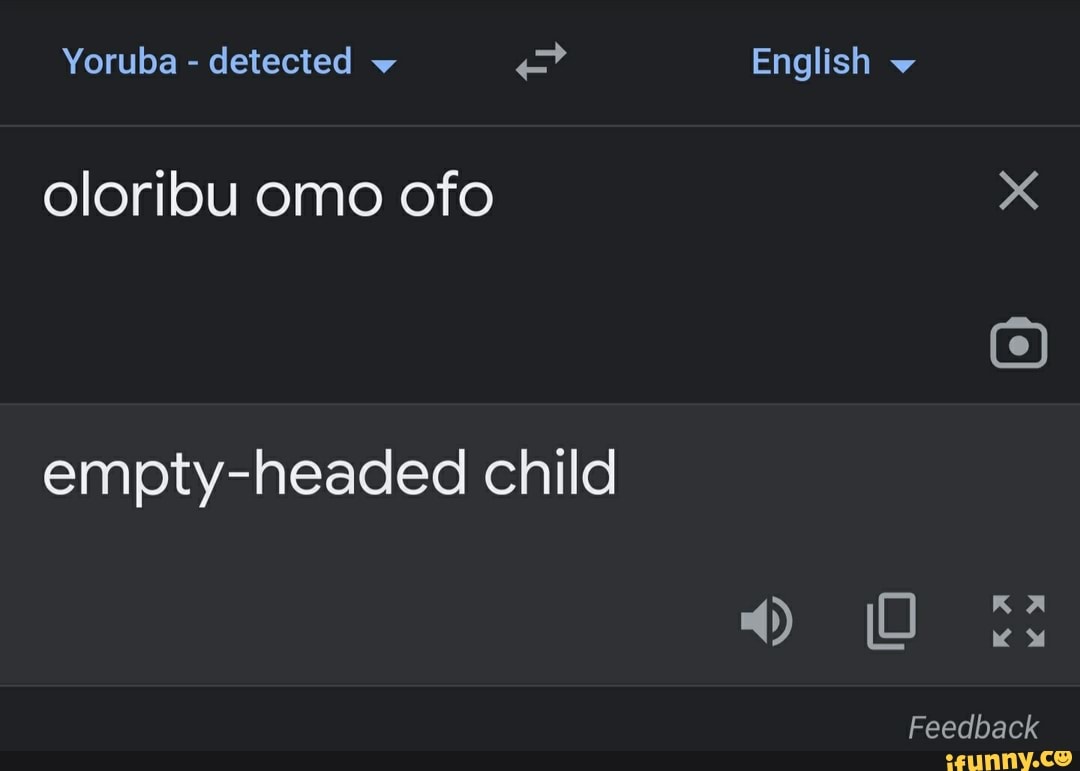Select the speaker icon below the translation

[x=767, y=622]
